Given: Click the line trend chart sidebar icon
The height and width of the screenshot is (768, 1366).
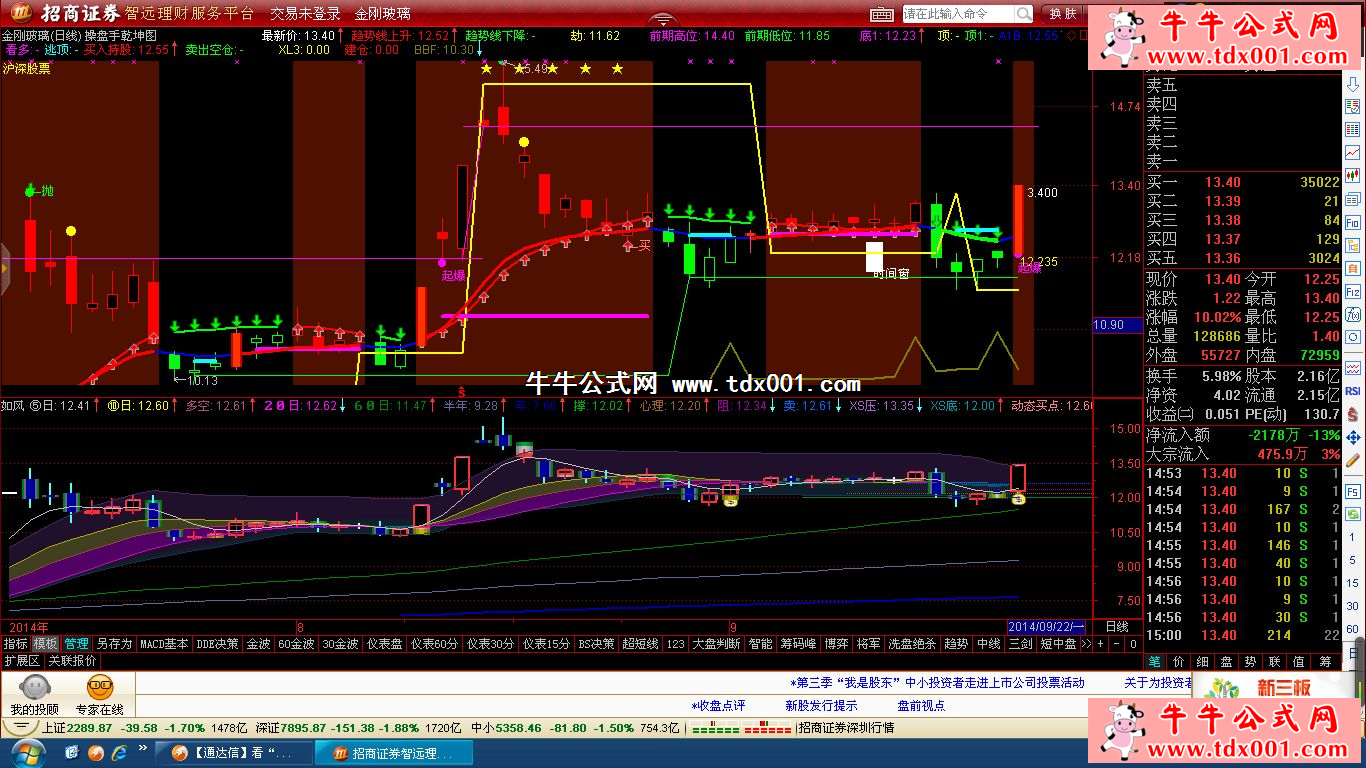Looking at the screenshot, I should (x=1353, y=152).
